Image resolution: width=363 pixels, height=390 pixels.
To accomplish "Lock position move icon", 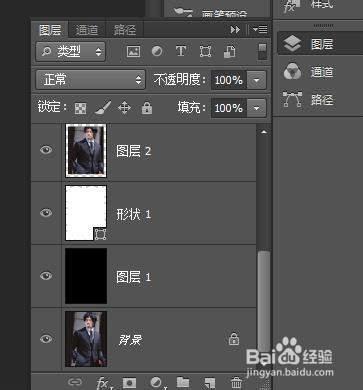I will [x=124, y=108].
